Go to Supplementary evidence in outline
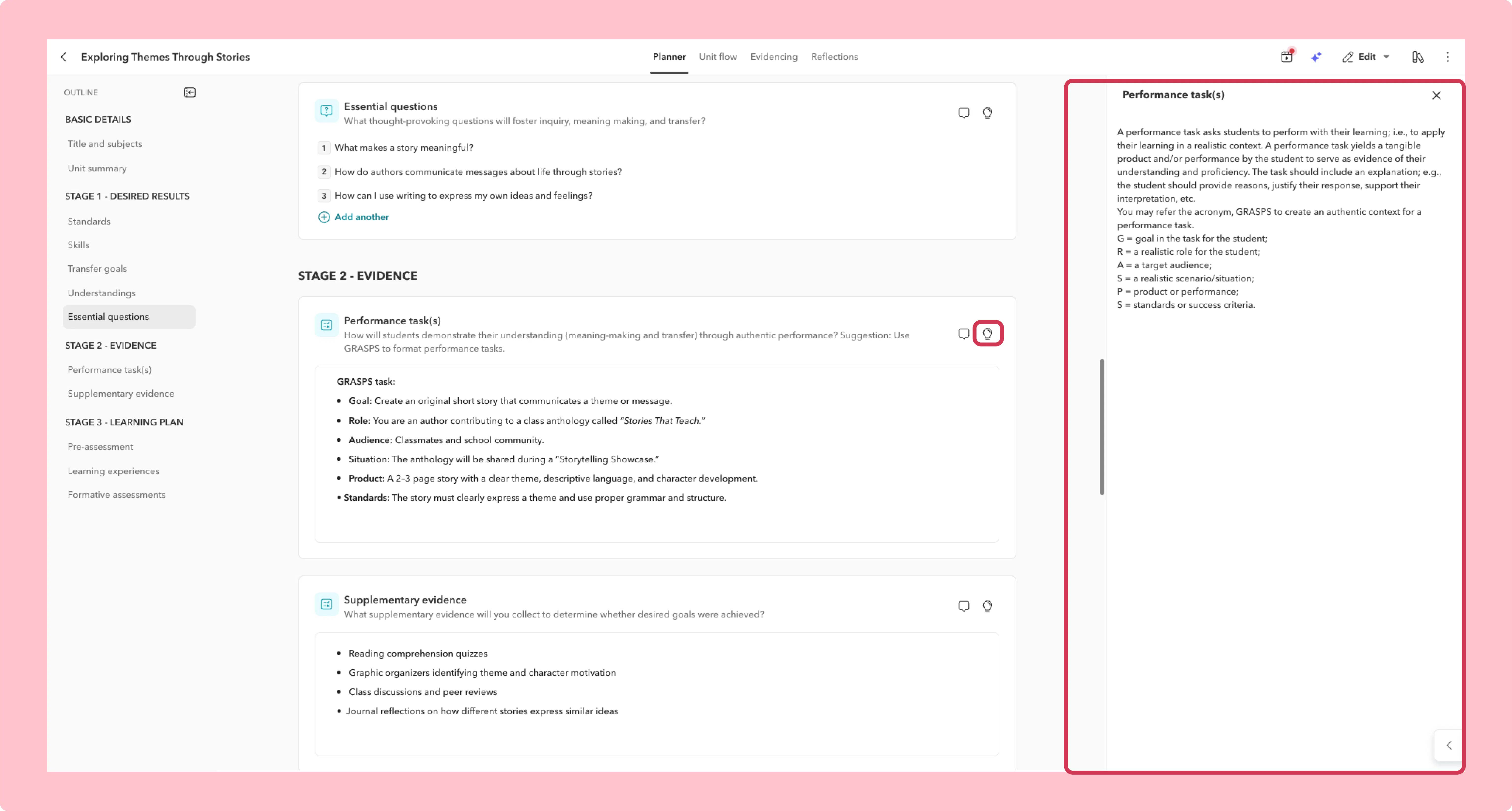Viewport: 1512px width, 811px height. coord(120,393)
